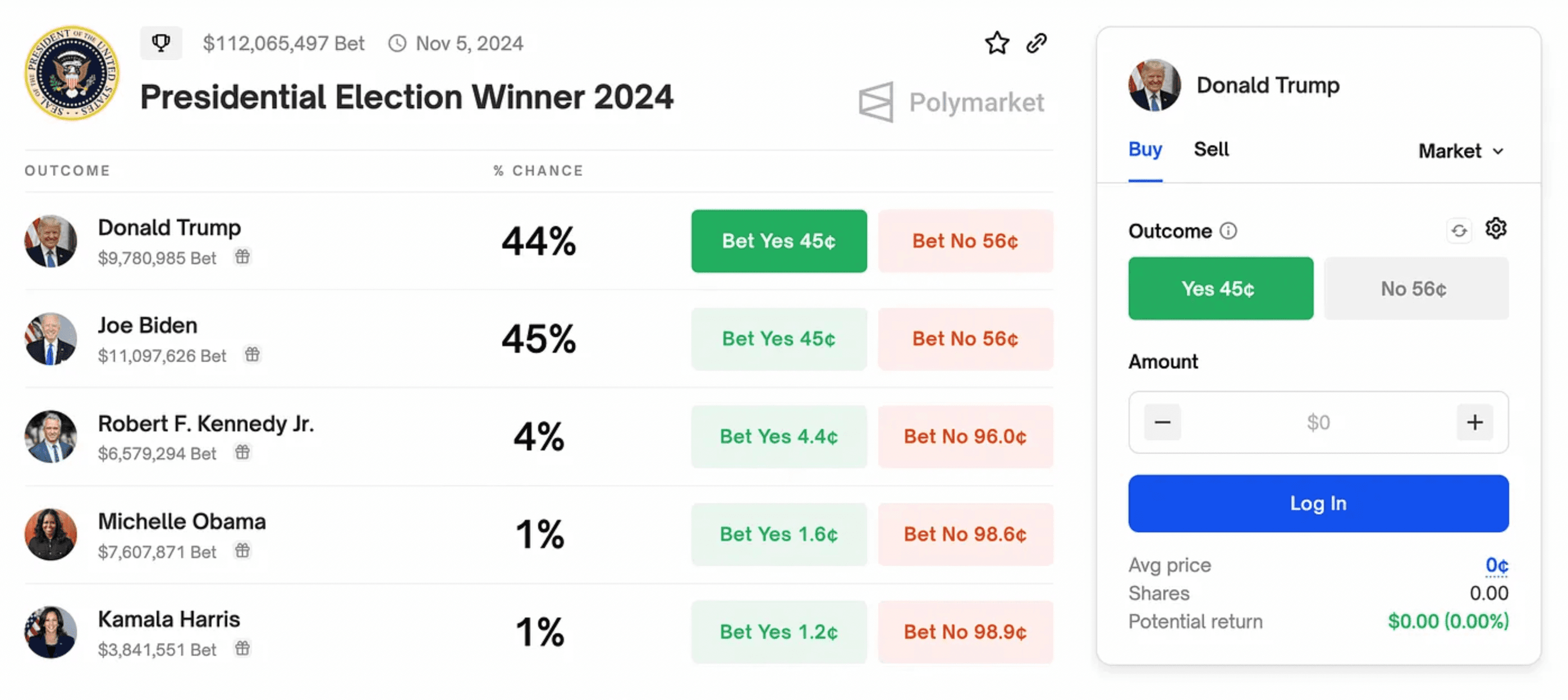The height and width of the screenshot is (700, 1568).
Task: Open the outcome settings gear icon
Action: (1496, 229)
